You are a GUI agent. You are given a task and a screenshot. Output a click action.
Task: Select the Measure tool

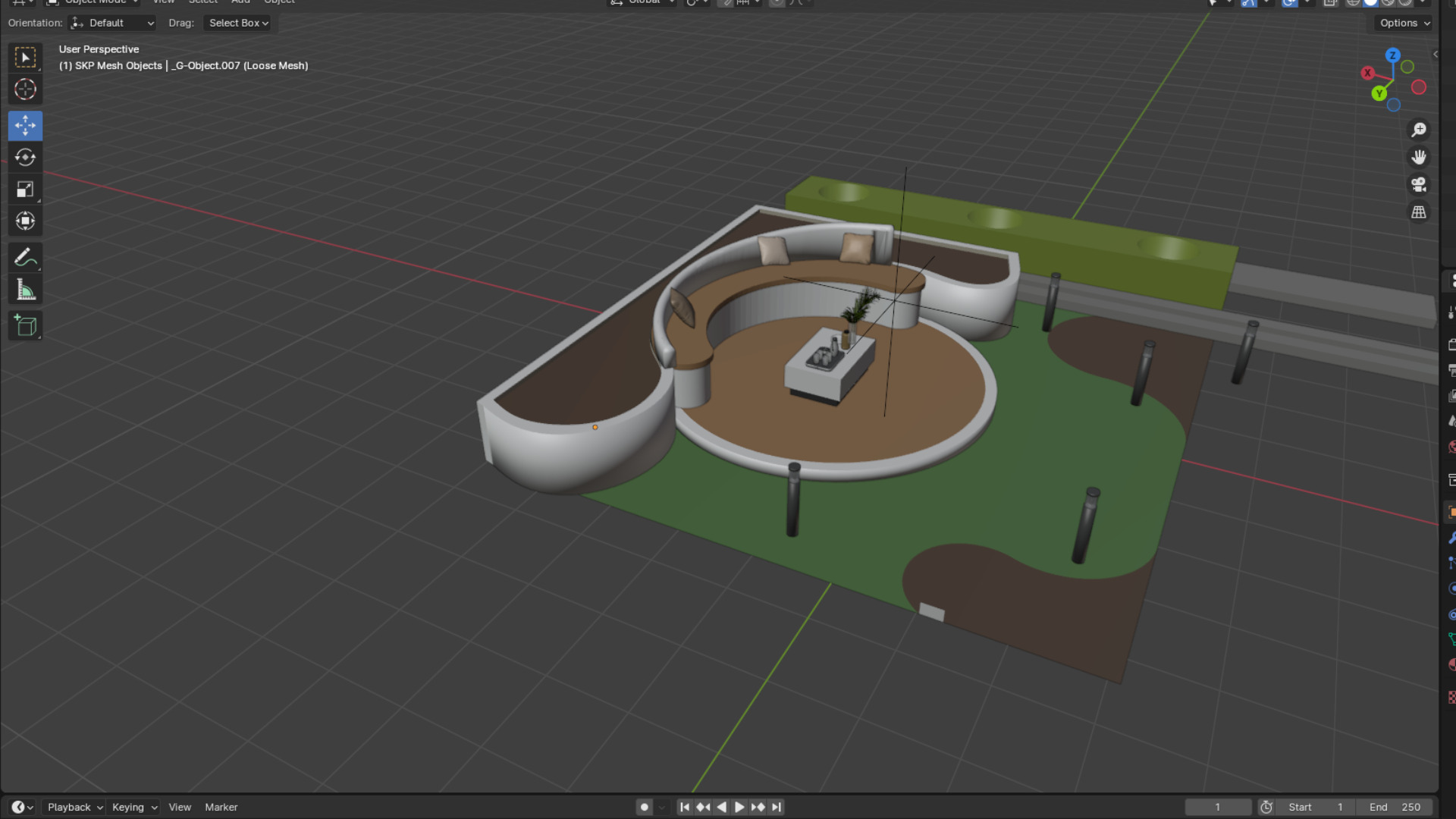pyautogui.click(x=25, y=290)
